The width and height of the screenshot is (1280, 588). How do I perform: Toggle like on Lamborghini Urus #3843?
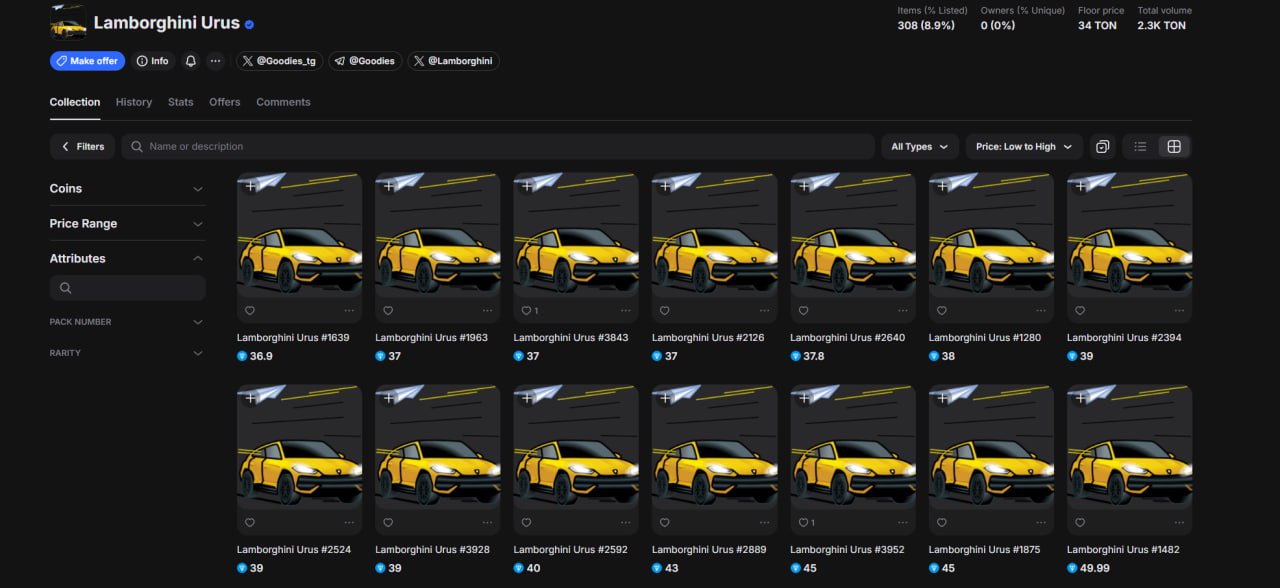click(526, 311)
